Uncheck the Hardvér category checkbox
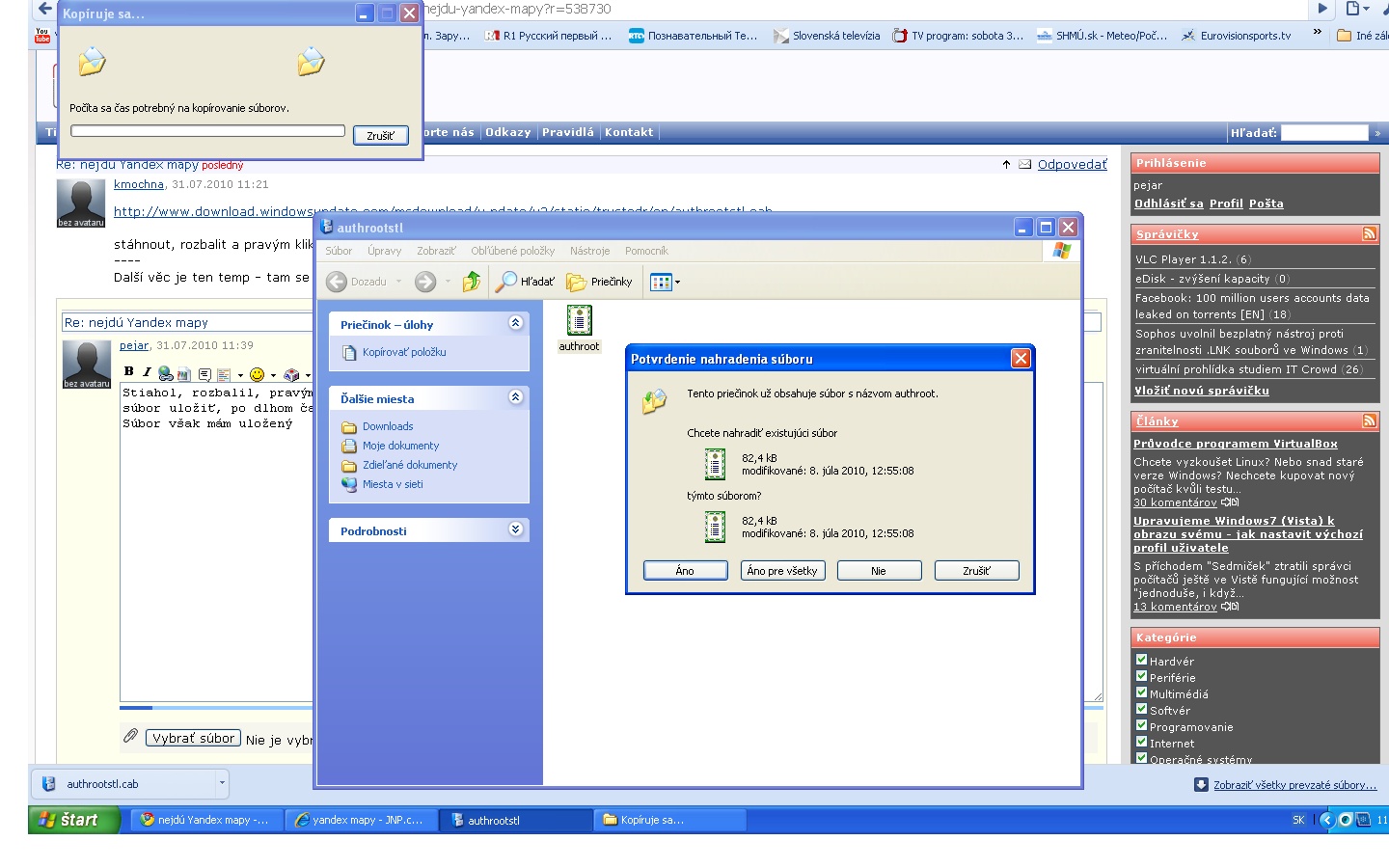The height and width of the screenshot is (868, 1389). [x=1141, y=661]
